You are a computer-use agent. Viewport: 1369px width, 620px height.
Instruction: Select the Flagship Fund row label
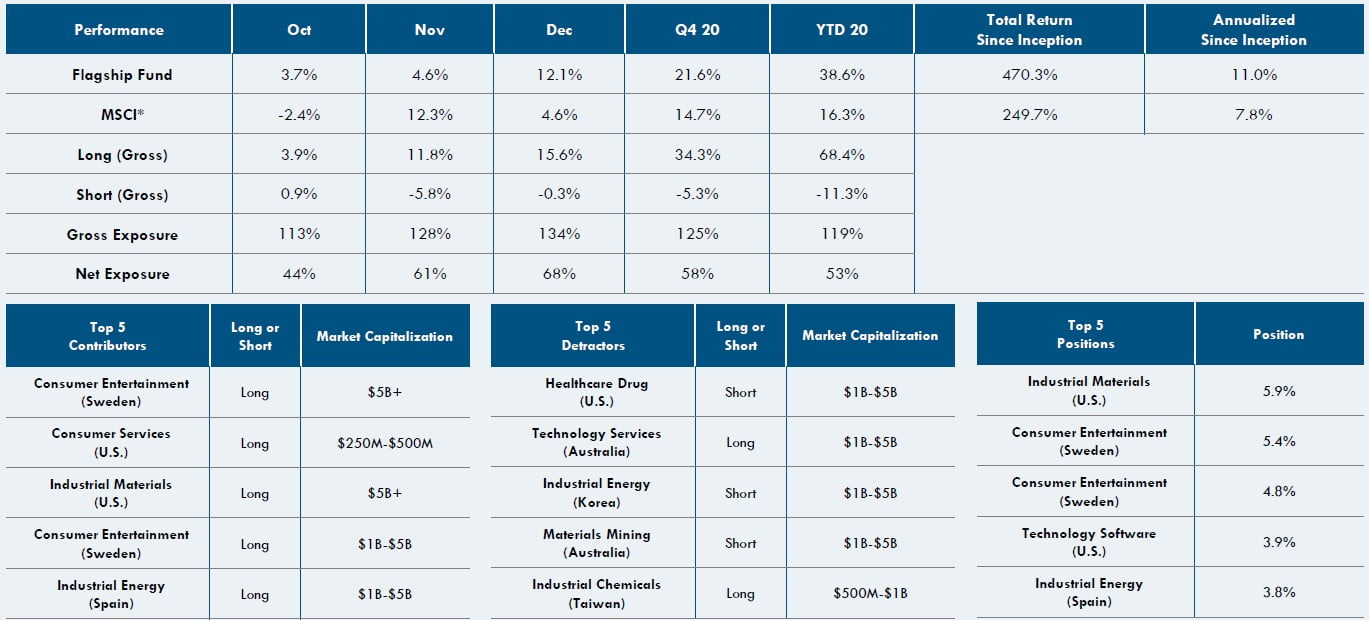tap(121, 75)
